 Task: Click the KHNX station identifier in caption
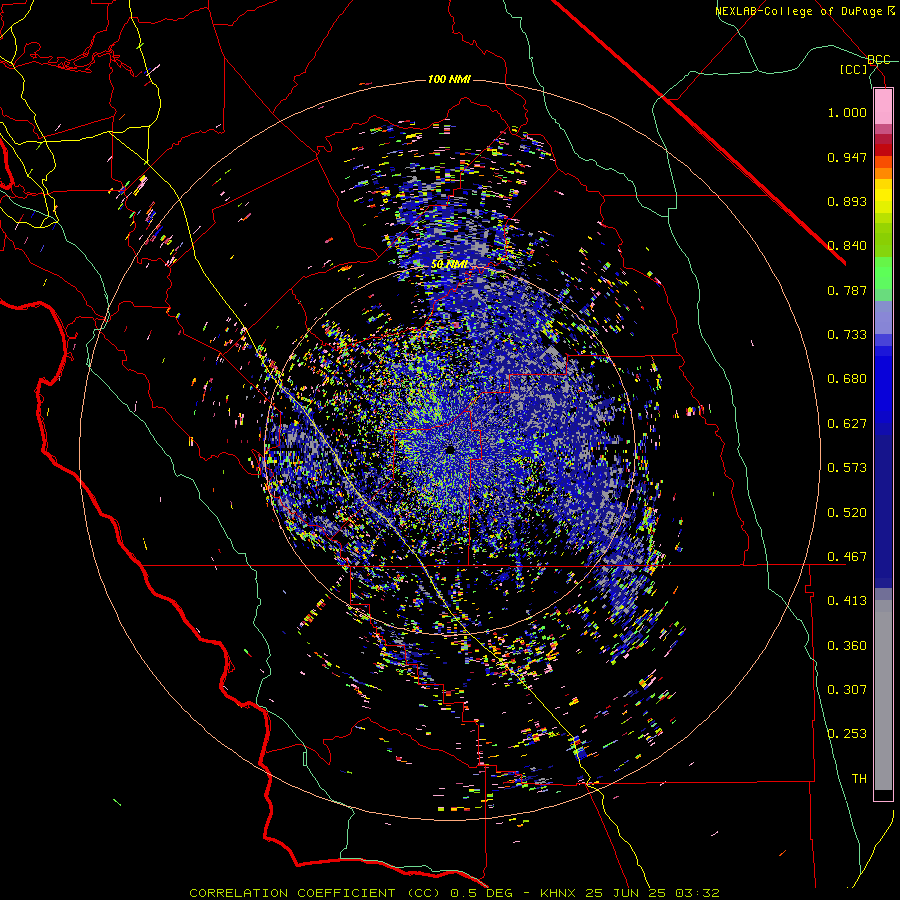(559, 893)
